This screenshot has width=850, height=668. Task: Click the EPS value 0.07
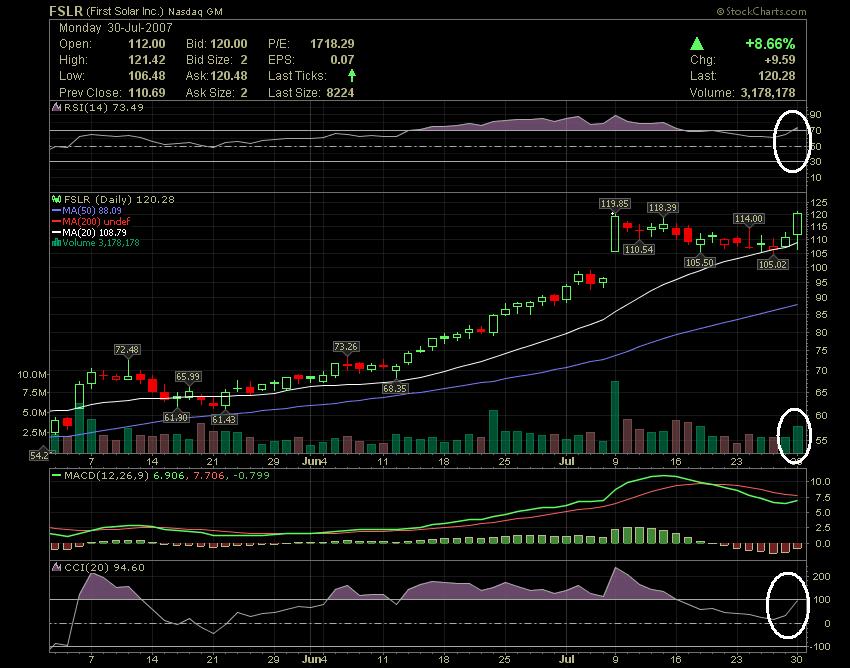click(x=342, y=60)
